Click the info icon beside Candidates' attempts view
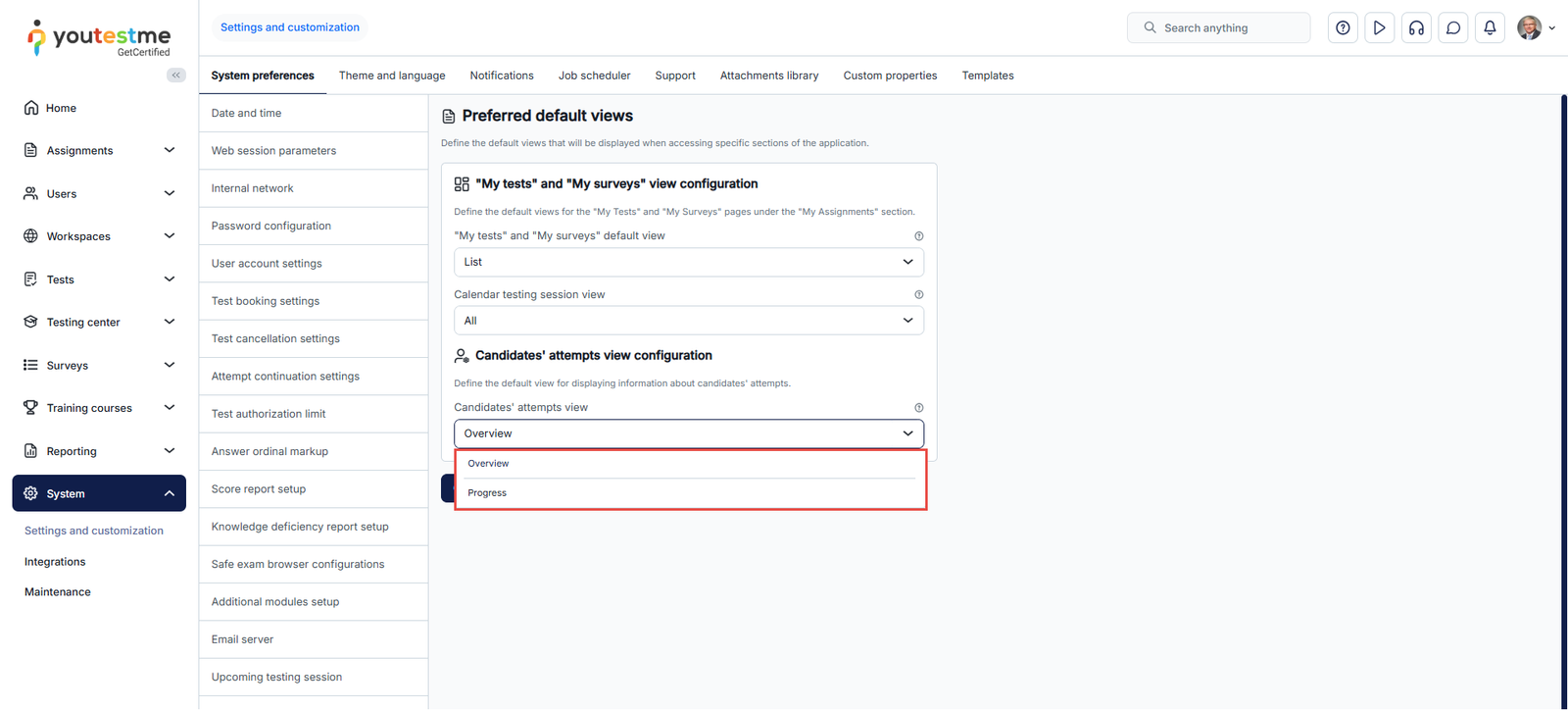Image resolution: width=1568 pixels, height=710 pixels. pyautogui.click(x=918, y=408)
